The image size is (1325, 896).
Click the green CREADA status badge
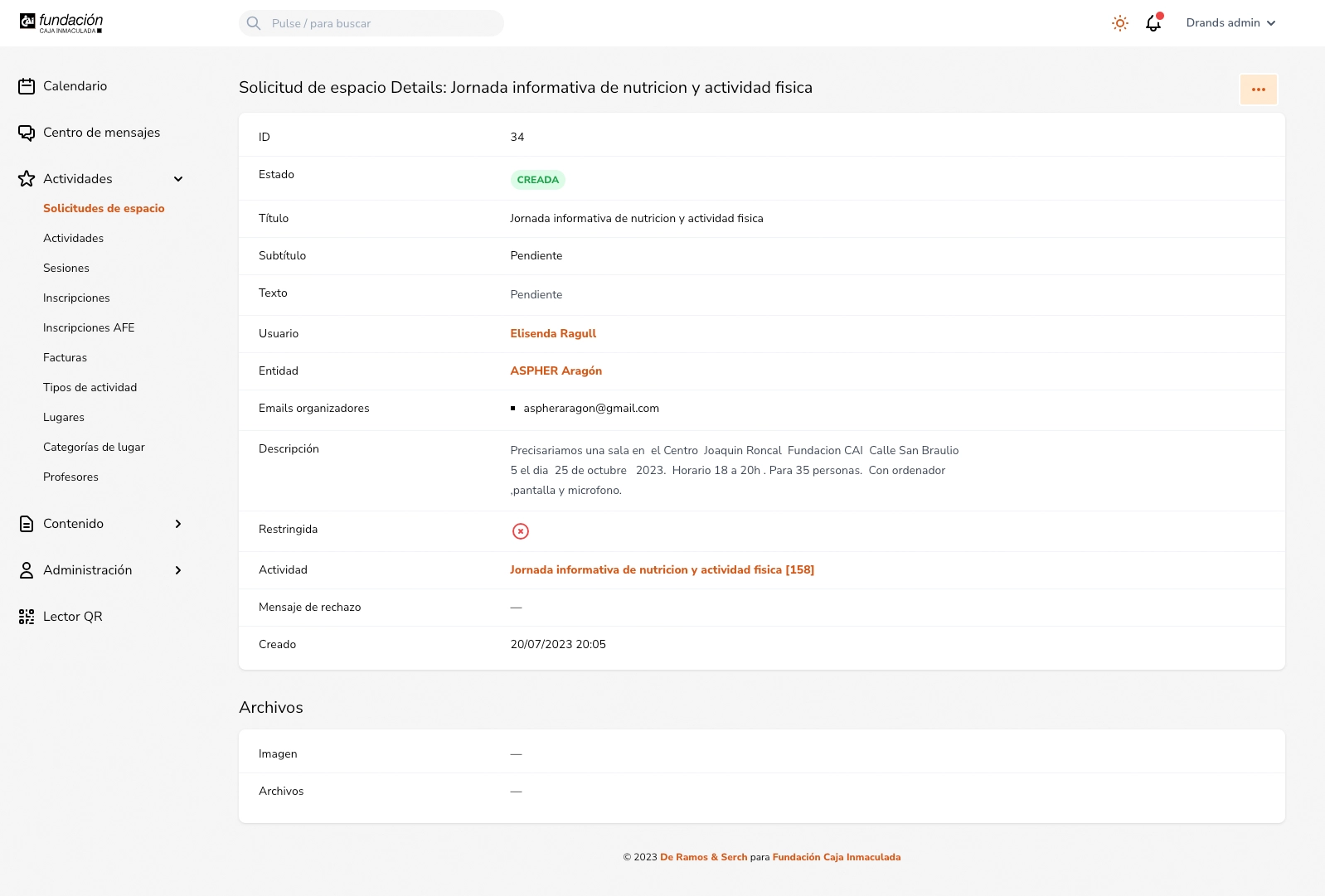(537, 180)
